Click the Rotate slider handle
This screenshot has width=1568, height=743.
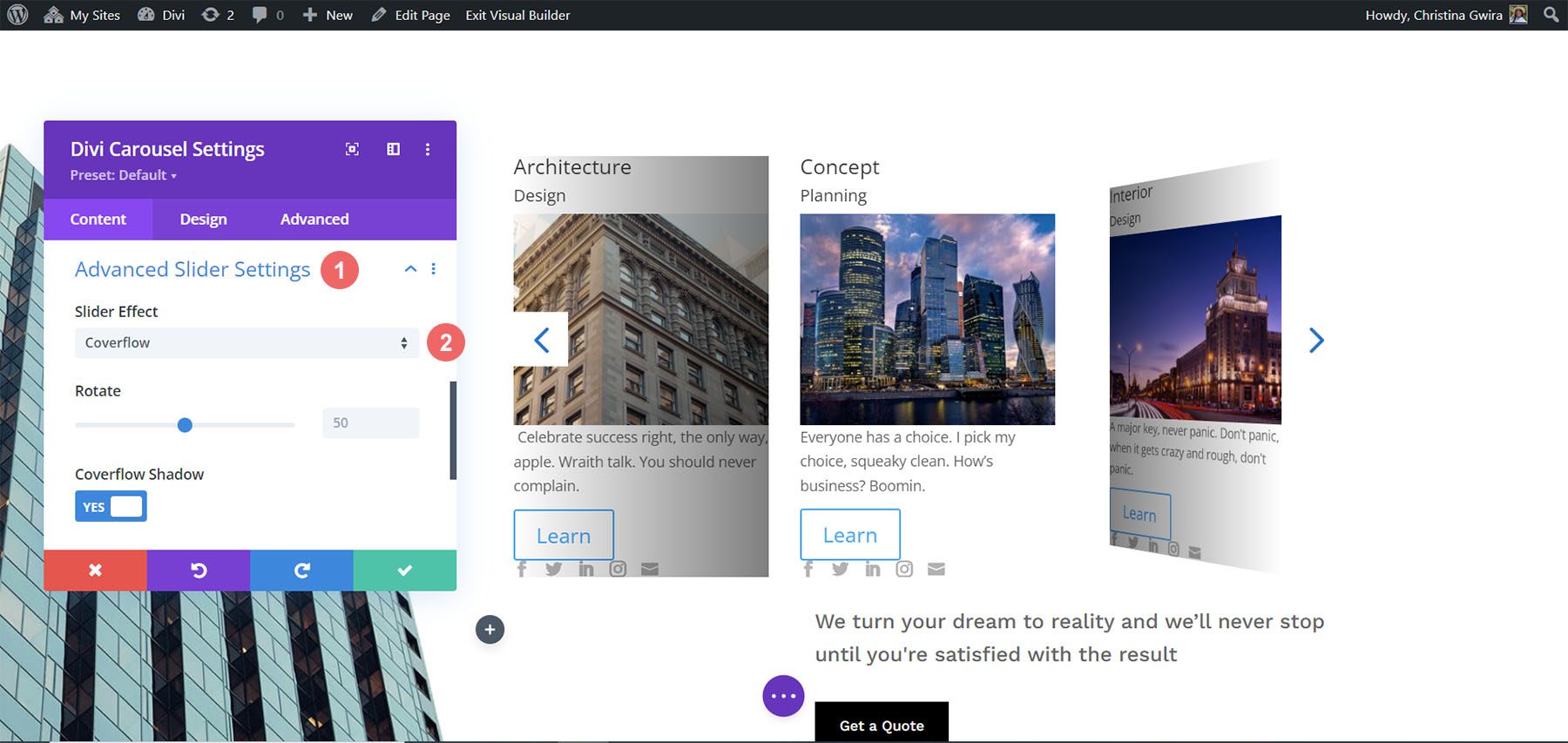185,425
